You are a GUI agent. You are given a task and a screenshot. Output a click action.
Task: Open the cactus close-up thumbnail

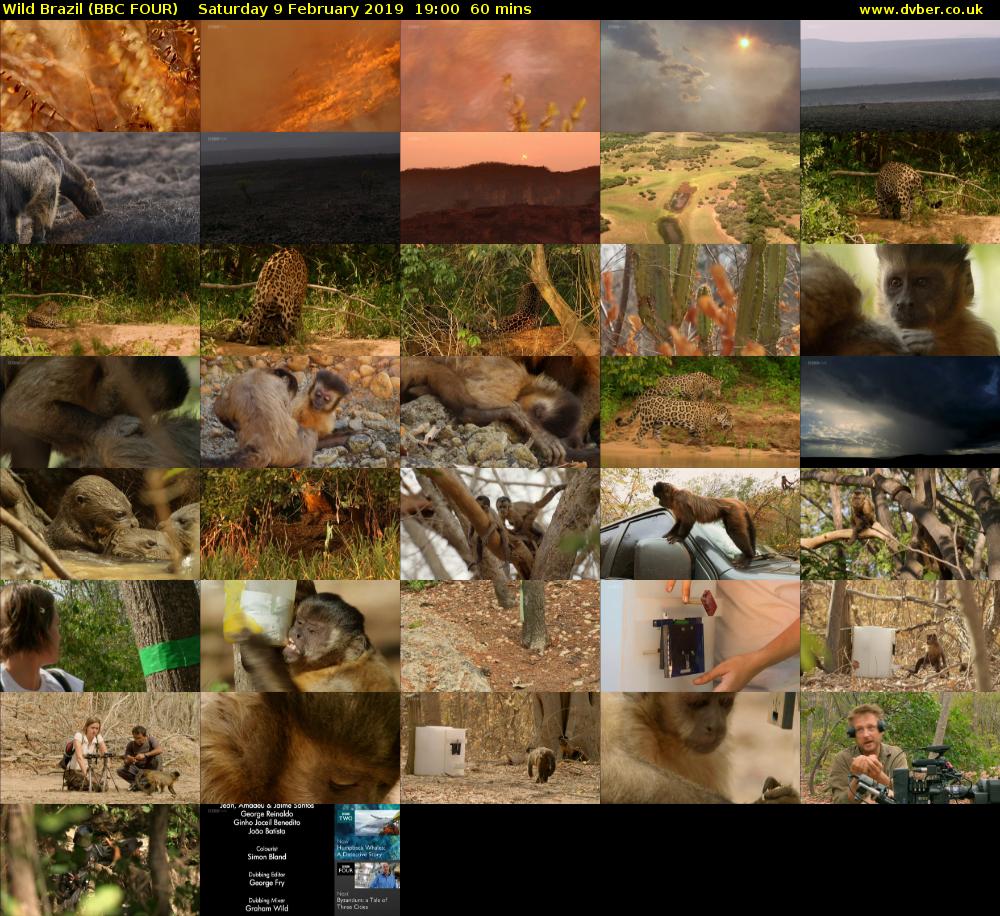point(700,300)
